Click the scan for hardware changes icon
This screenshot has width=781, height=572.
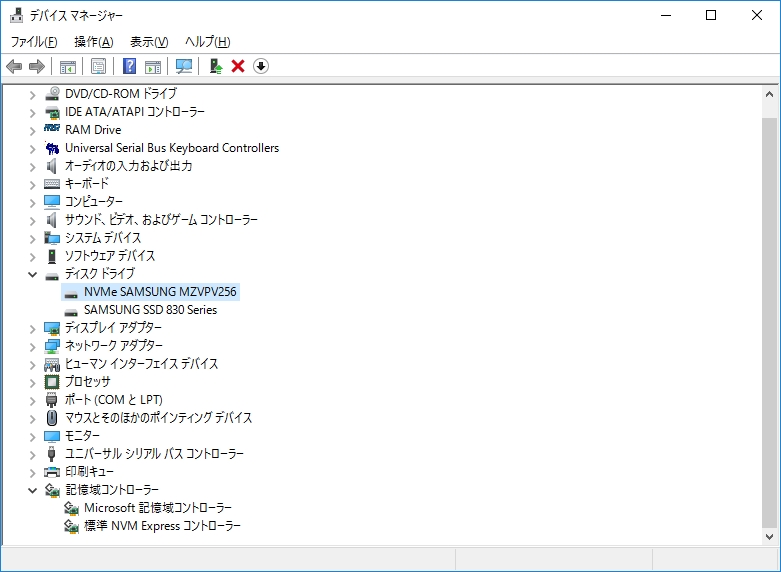184,66
